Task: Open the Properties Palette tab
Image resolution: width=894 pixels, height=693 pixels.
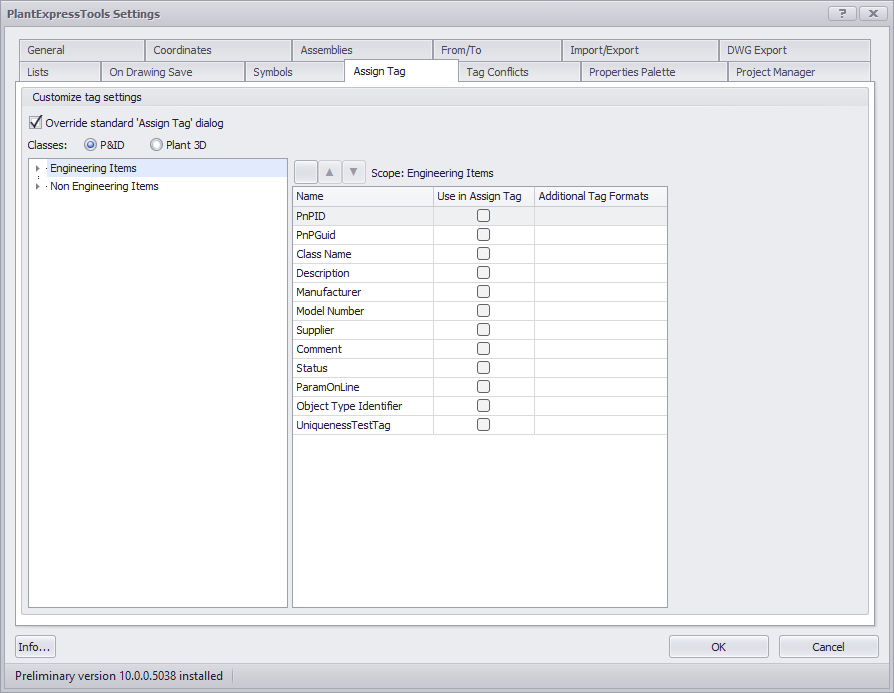Action: pos(655,72)
